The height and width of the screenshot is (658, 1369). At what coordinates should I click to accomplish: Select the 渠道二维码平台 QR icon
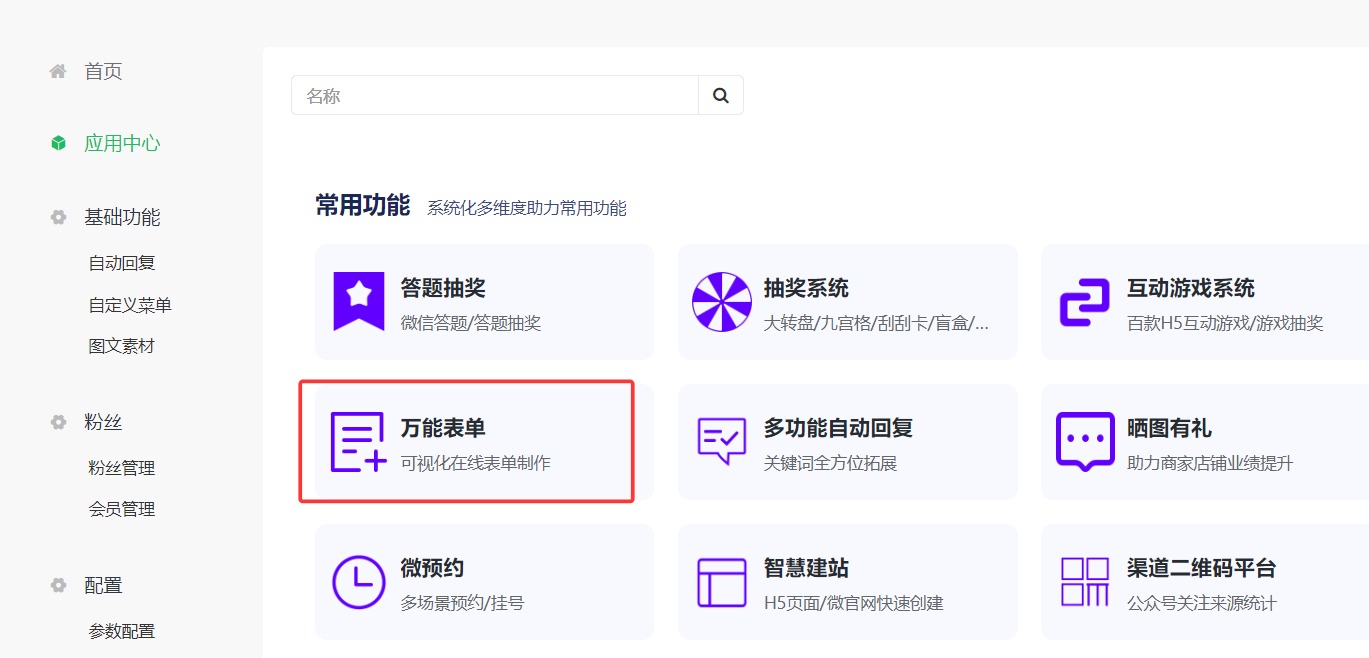[x=1085, y=581]
